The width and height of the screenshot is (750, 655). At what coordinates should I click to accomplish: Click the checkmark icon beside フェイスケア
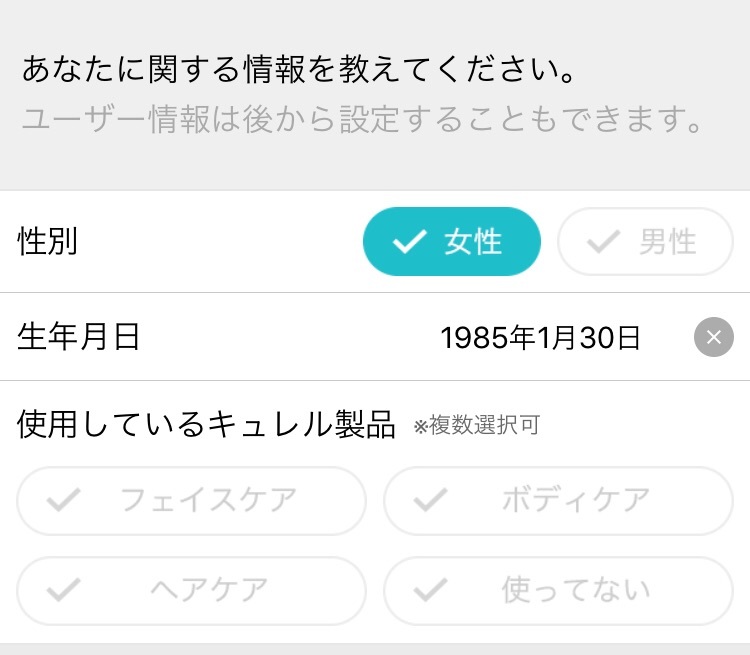click(x=64, y=500)
